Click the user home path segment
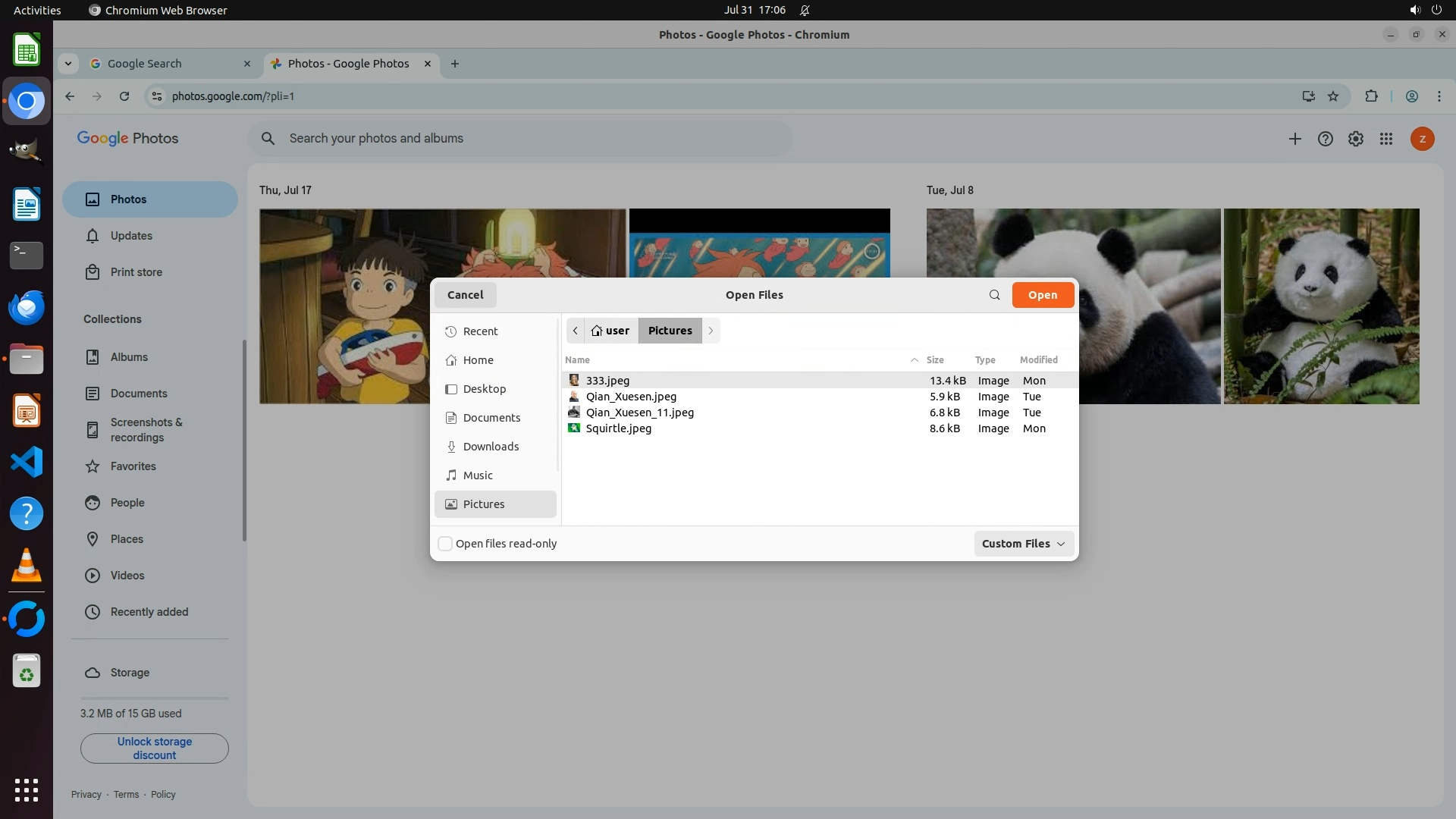The height and width of the screenshot is (819, 1456). (x=611, y=331)
